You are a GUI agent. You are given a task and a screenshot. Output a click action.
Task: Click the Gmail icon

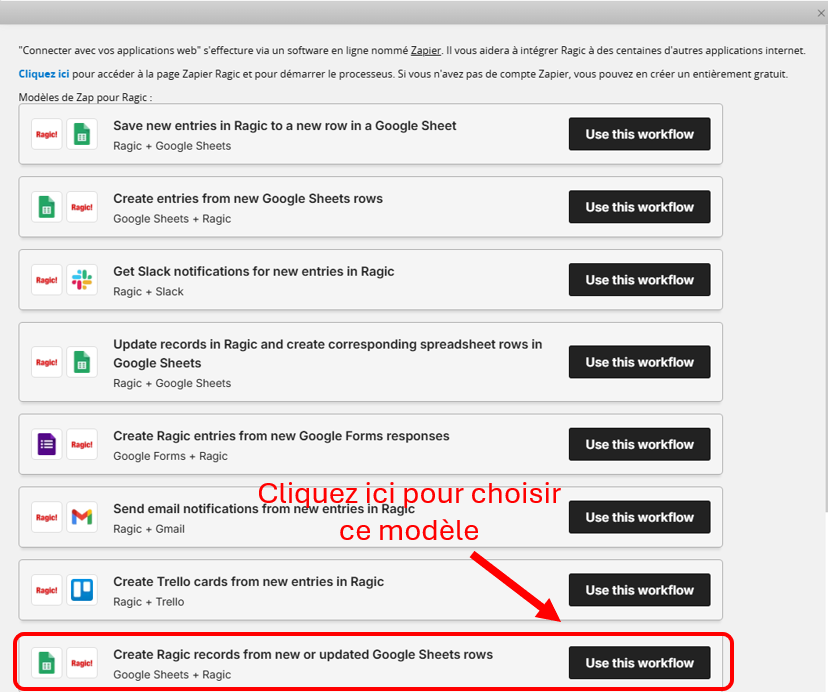click(82, 517)
